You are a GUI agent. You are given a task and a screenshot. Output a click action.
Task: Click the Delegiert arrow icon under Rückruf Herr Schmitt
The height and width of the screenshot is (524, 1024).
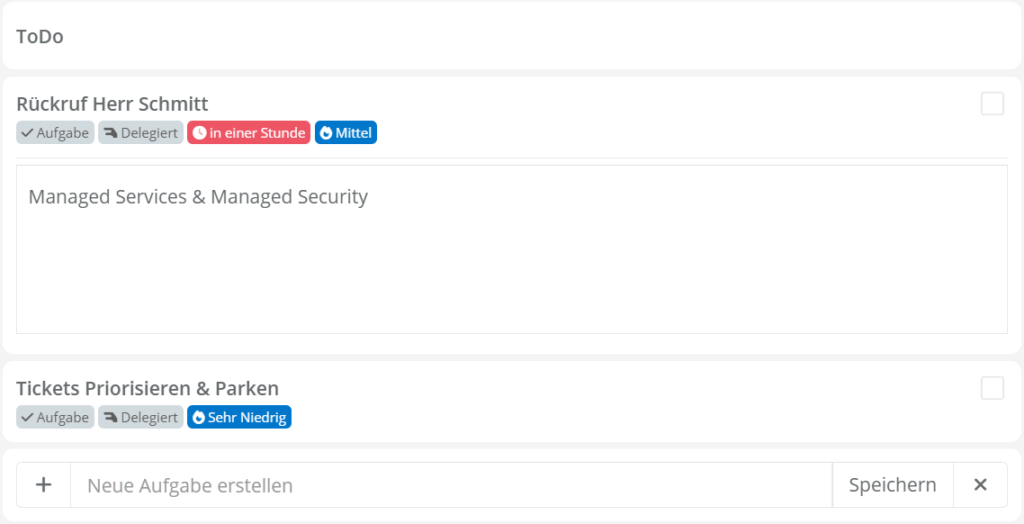110,133
